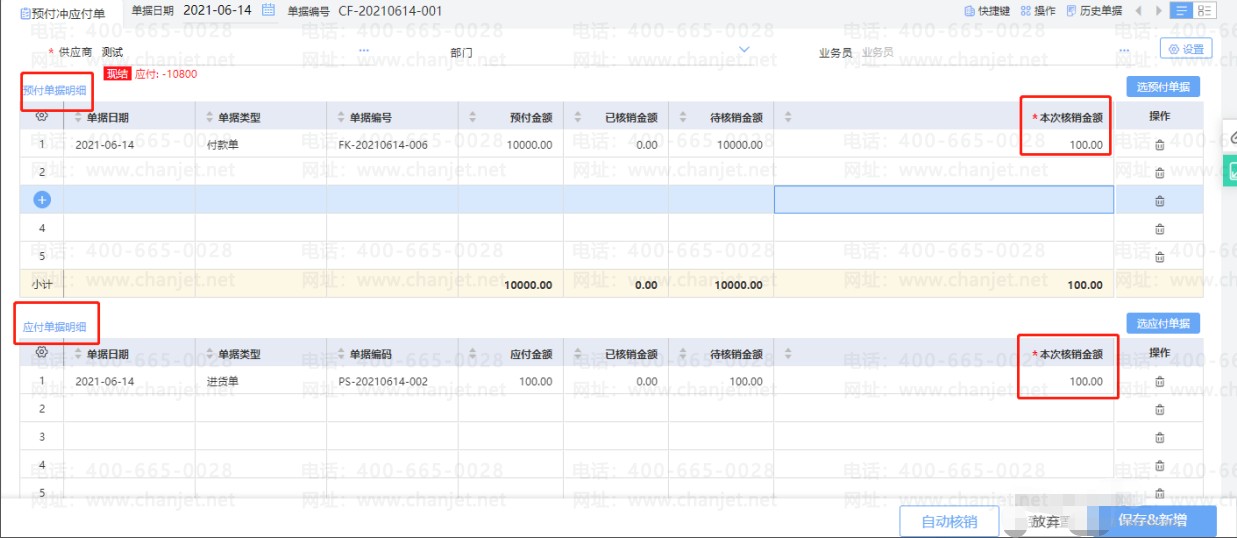Click 选应付单据 button
This screenshot has width=1237, height=538.
[x=1163, y=324]
